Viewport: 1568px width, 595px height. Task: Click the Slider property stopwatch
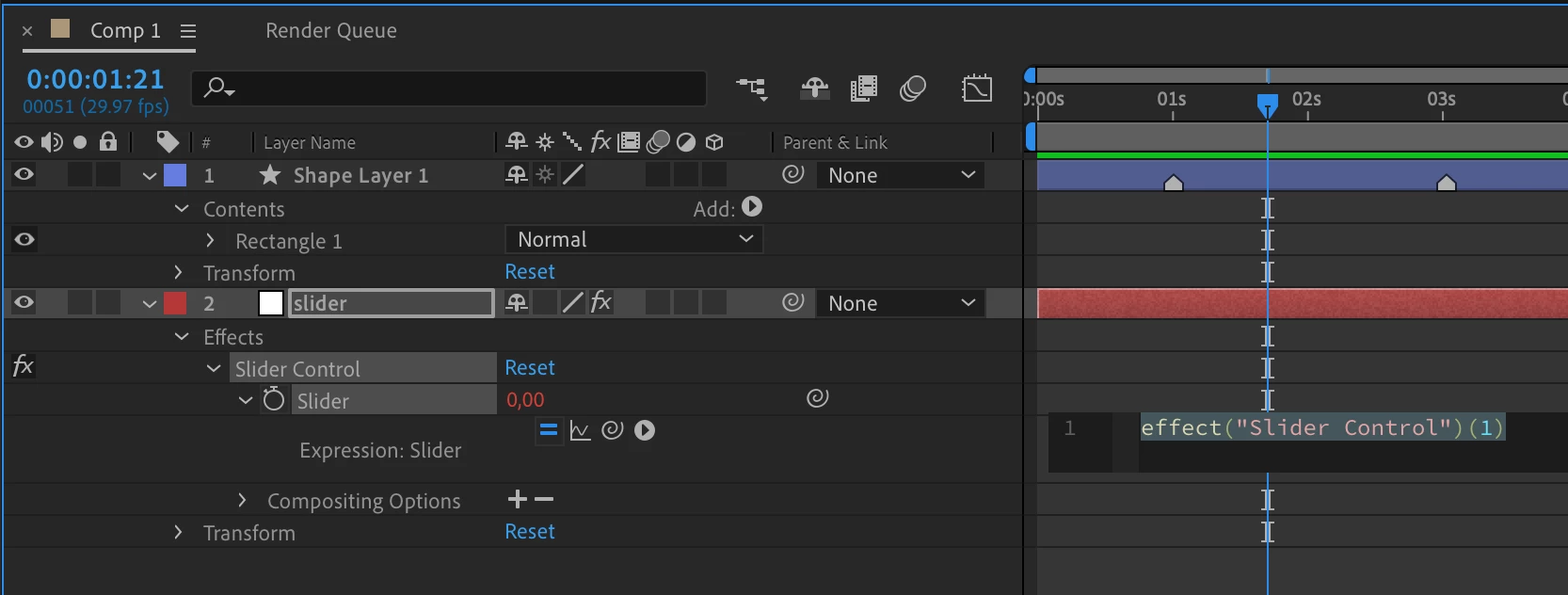(273, 399)
